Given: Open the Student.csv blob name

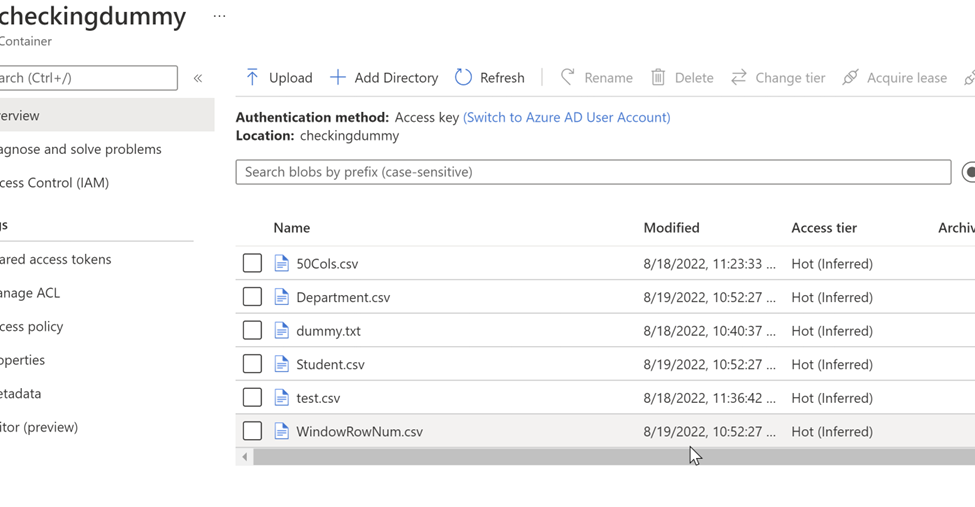Looking at the screenshot, I should pos(330,365).
